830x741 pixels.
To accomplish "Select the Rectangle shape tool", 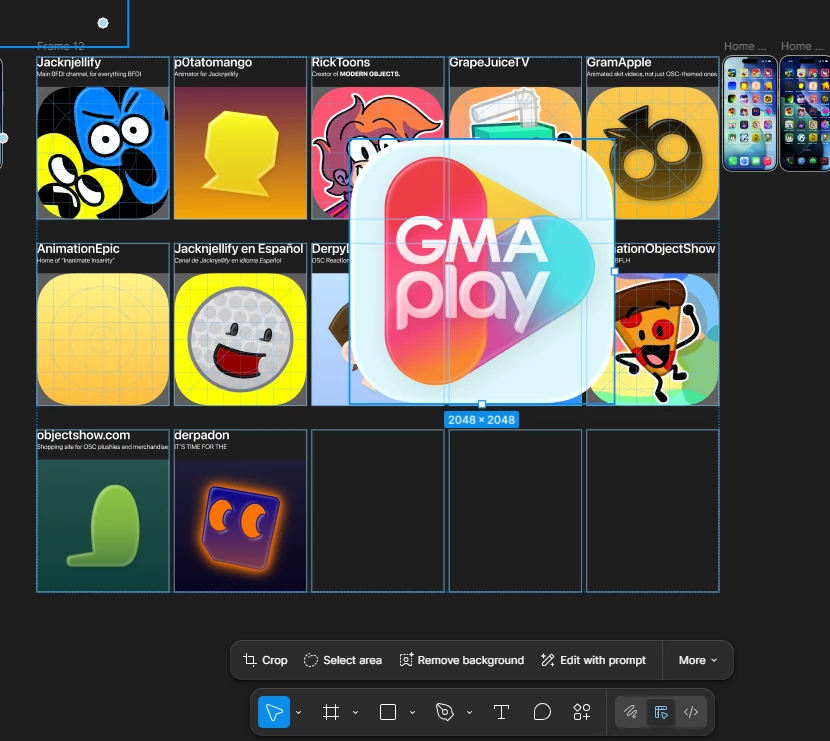I will [388, 712].
